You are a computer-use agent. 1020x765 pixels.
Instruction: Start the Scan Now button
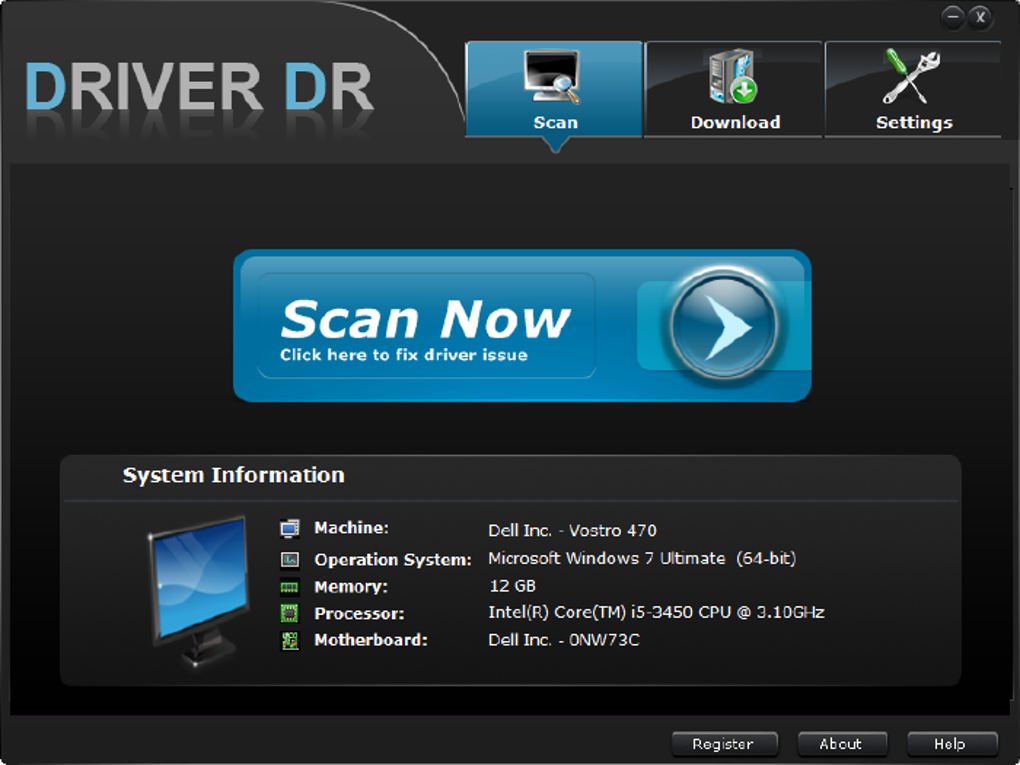(522, 325)
